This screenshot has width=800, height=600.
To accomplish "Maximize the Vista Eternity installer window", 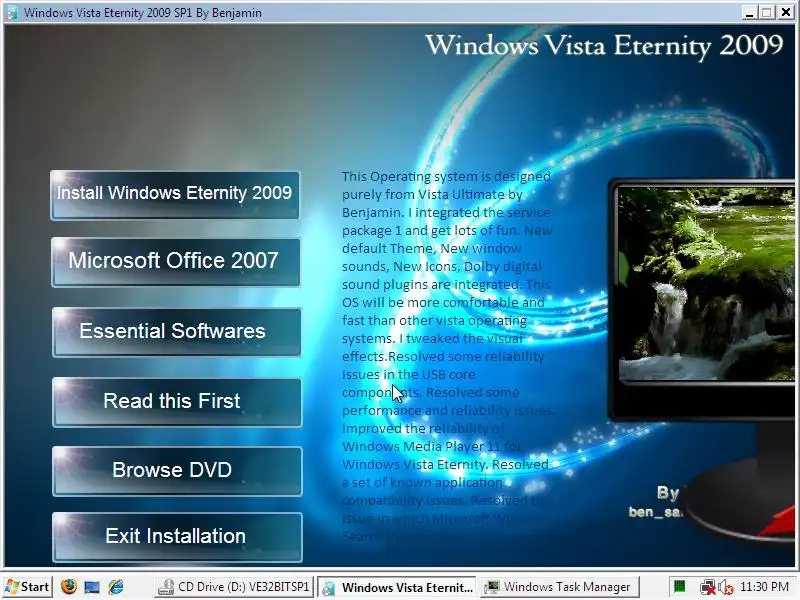I will pyautogui.click(x=766, y=12).
